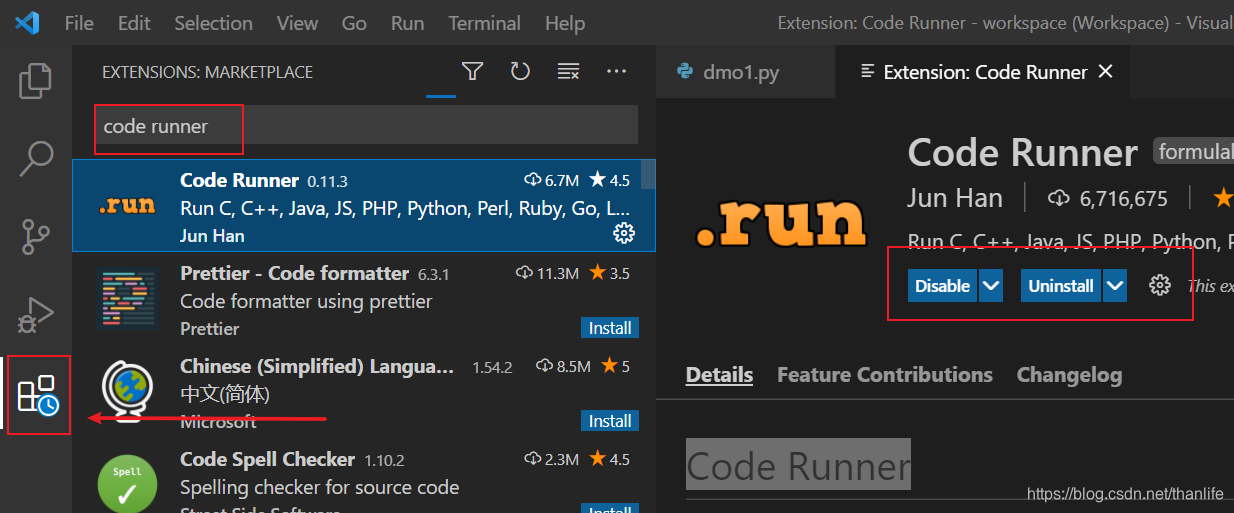This screenshot has width=1234, height=513.
Task: Open Code Runner list item manage gear
Action: [x=624, y=233]
